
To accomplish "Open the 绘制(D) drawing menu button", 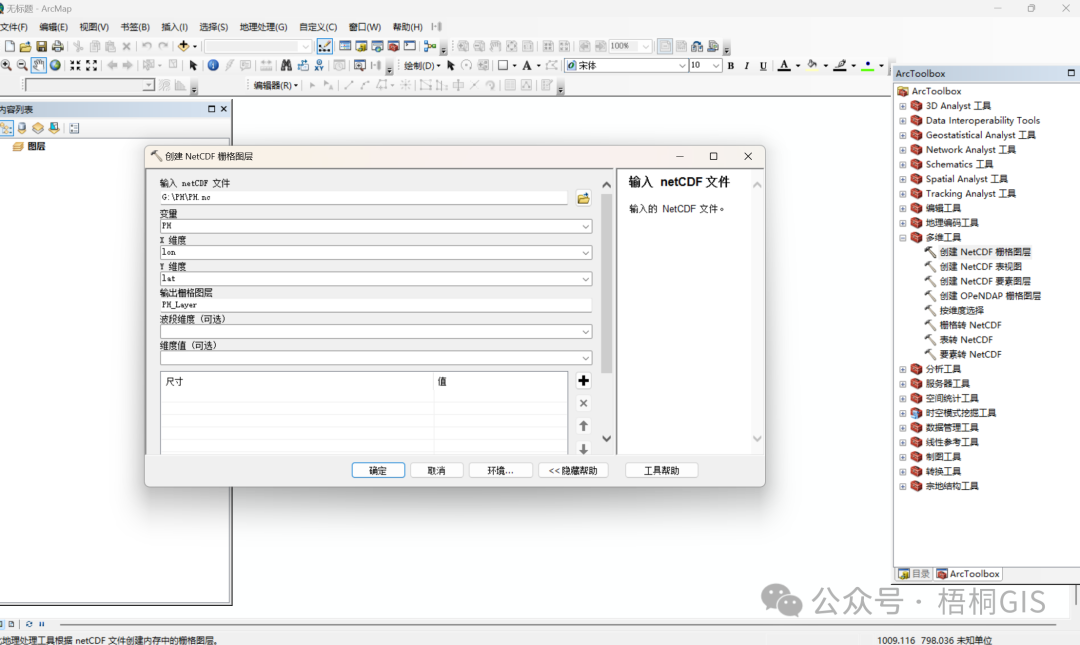I will (x=422, y=65).
